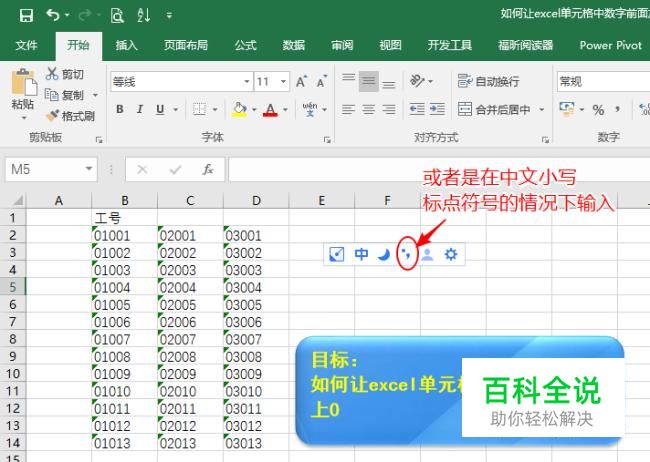Select the 开发工具 tab
Image resolution: width=650 pixels, height=462 pixels.
pyautogui.click(x=450, y=45)
